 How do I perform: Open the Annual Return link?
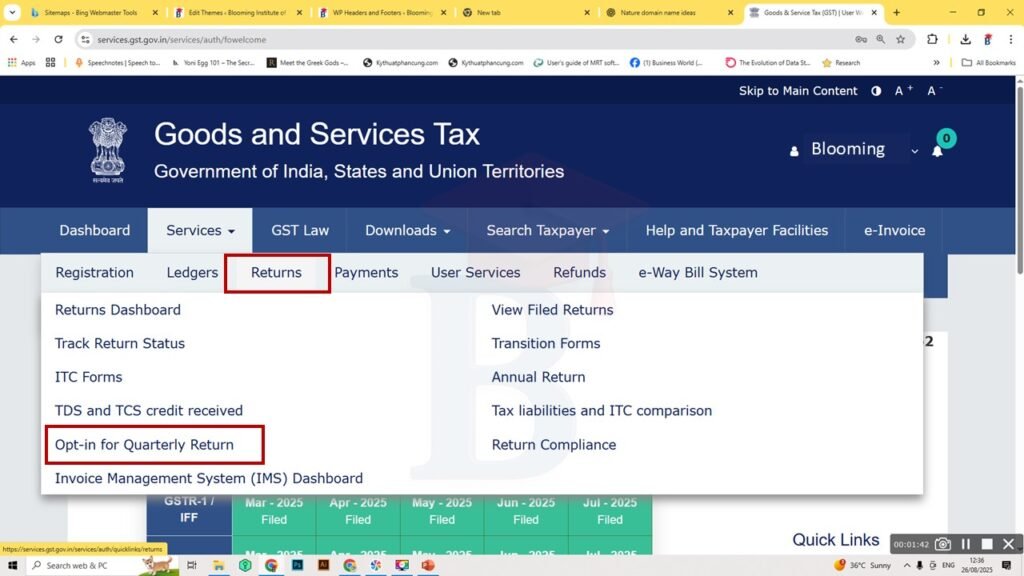coord(538,377)
